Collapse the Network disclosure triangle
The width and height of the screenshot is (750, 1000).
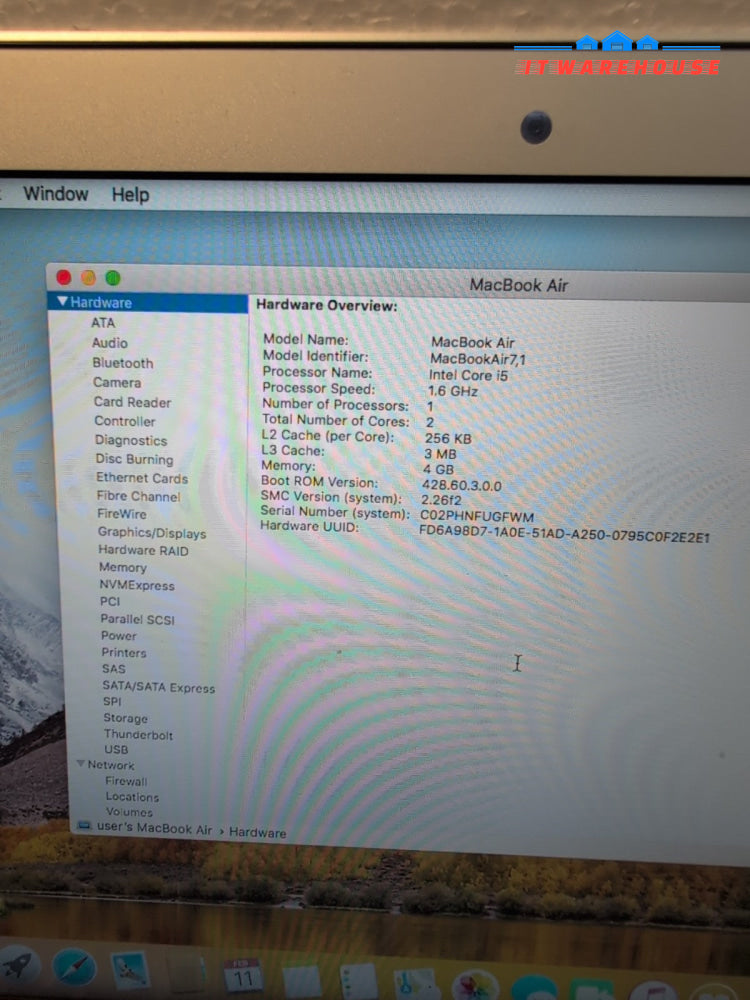80,763
